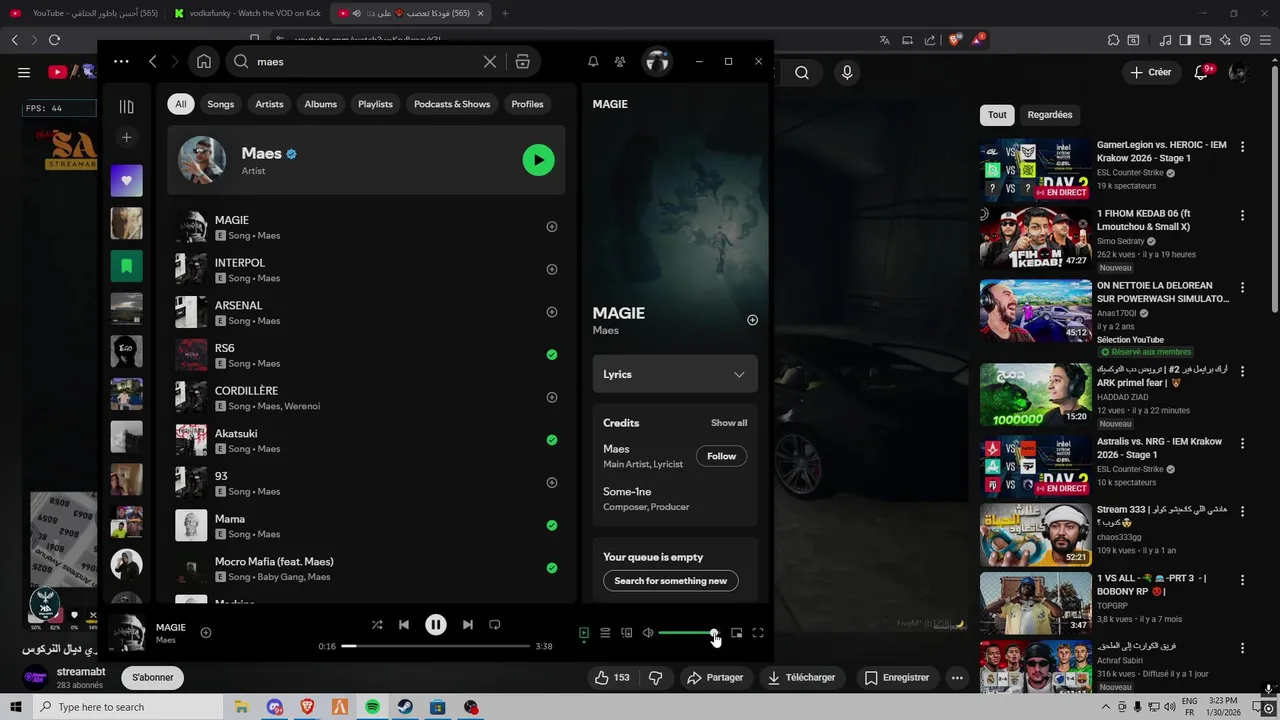This screenshot has width=1280, height=720.
Task: Open options for GamerLegion vs. HEROIC video
Action: (x=1243, y=146)
